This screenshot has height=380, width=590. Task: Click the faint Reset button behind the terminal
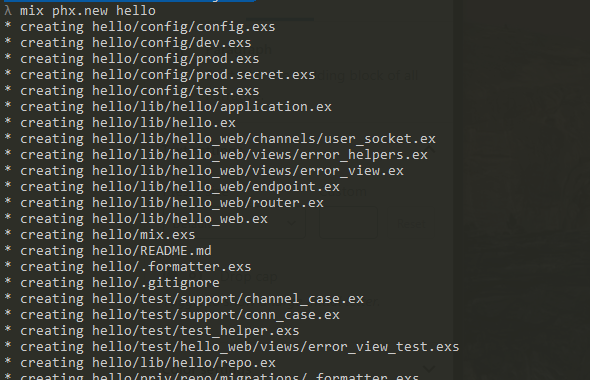(411, 224)
